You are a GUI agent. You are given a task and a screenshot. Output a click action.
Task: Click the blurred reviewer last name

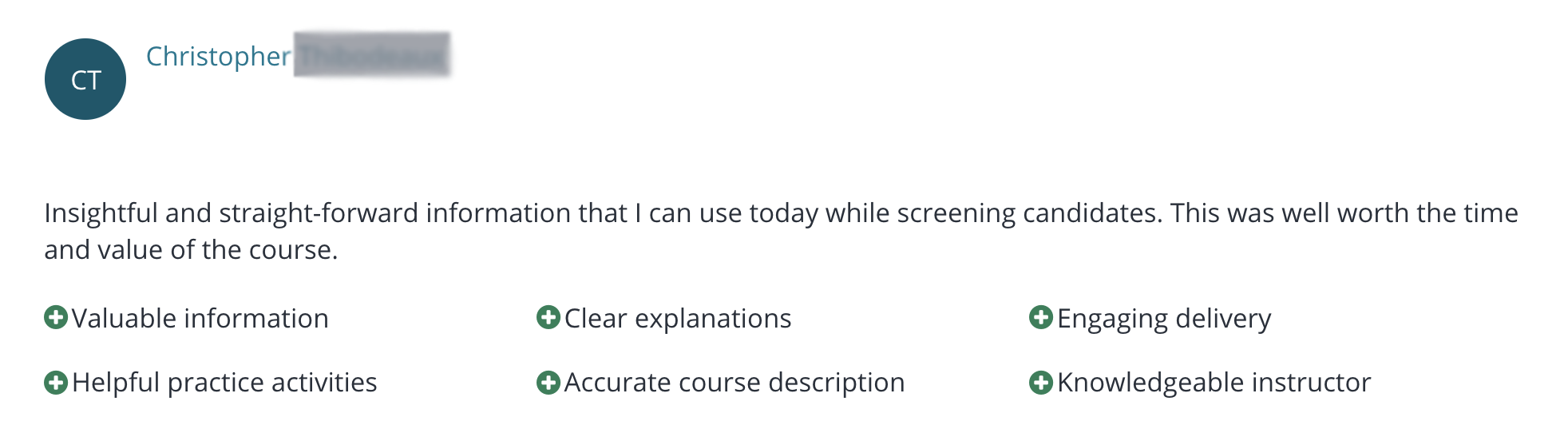pos(372,54)
